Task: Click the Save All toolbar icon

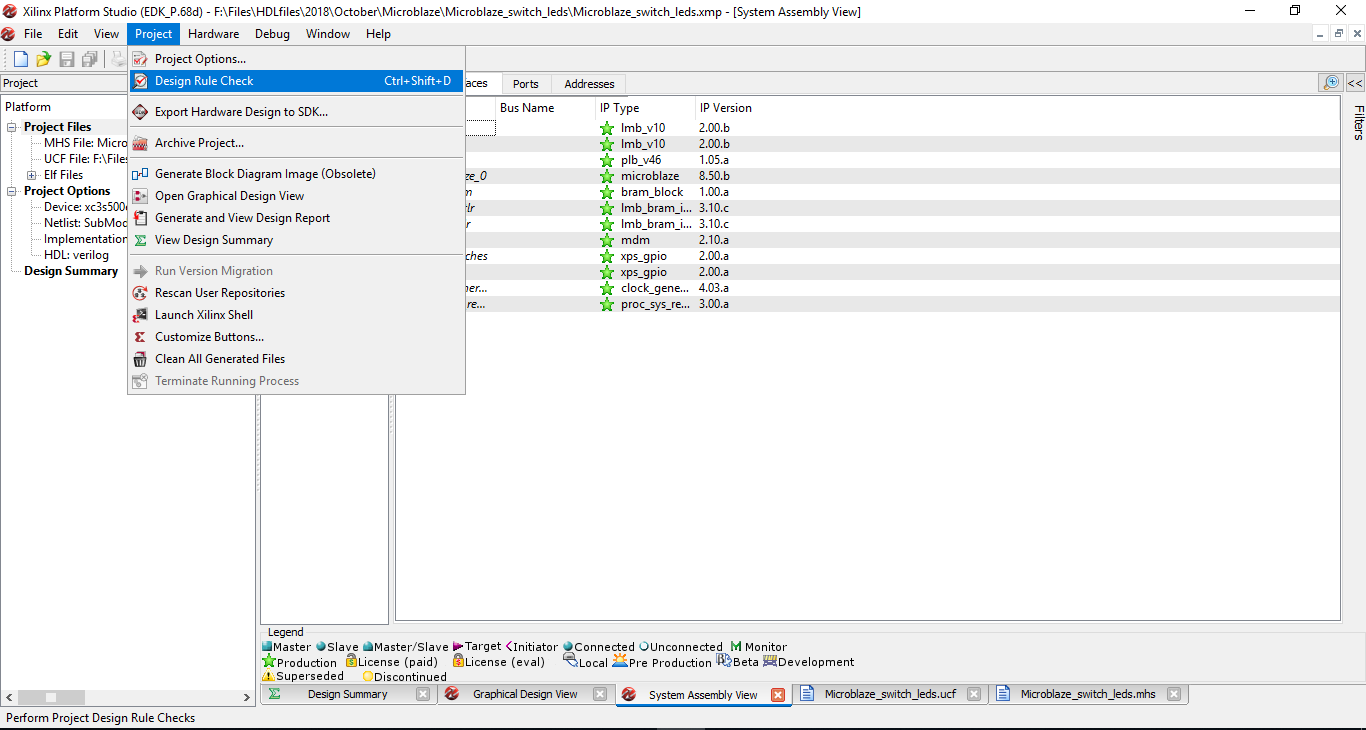Action: click(90, 59)
